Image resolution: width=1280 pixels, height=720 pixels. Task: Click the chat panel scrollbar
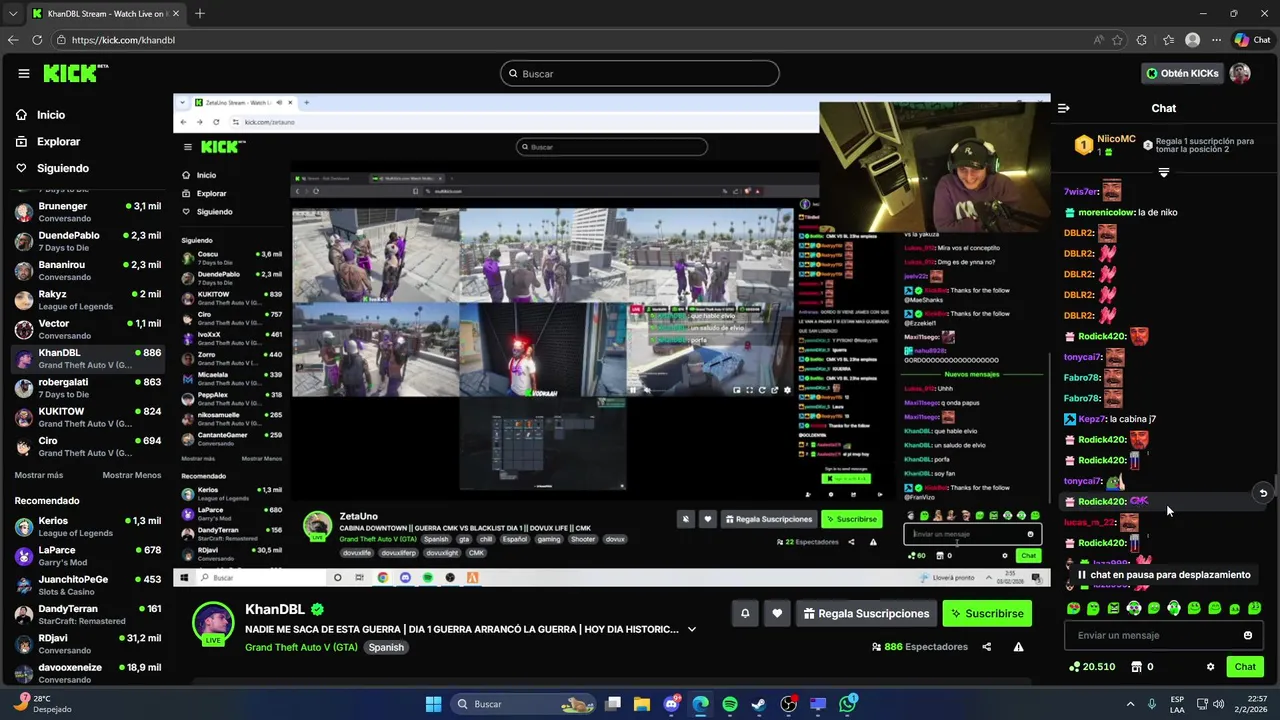point(1276,485)
